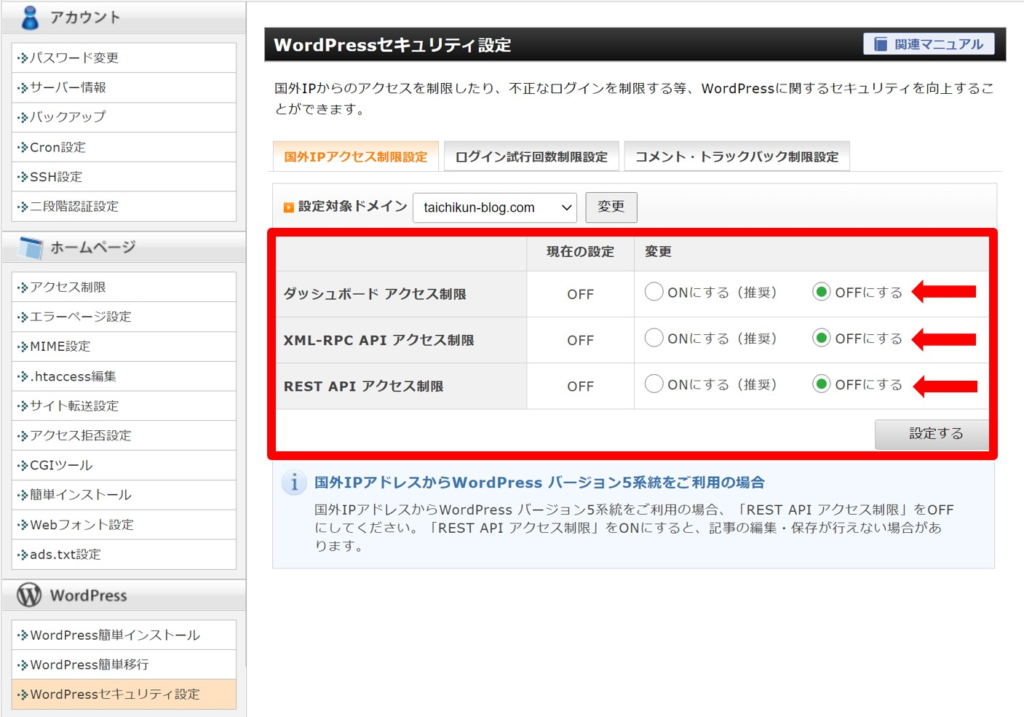This screenshot has width=1024, height=717.
Task: Click the WordPressセキュリティ設定 page title
Action: [392, 45]
